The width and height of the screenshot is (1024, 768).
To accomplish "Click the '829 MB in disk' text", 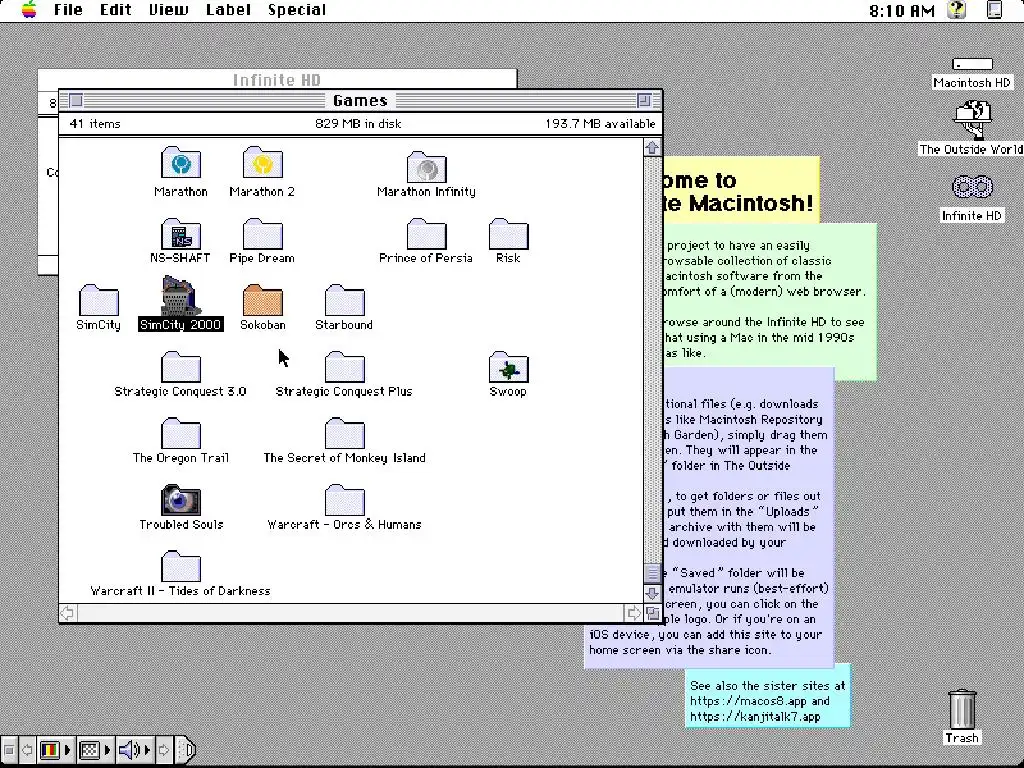I will click(358, 123).
